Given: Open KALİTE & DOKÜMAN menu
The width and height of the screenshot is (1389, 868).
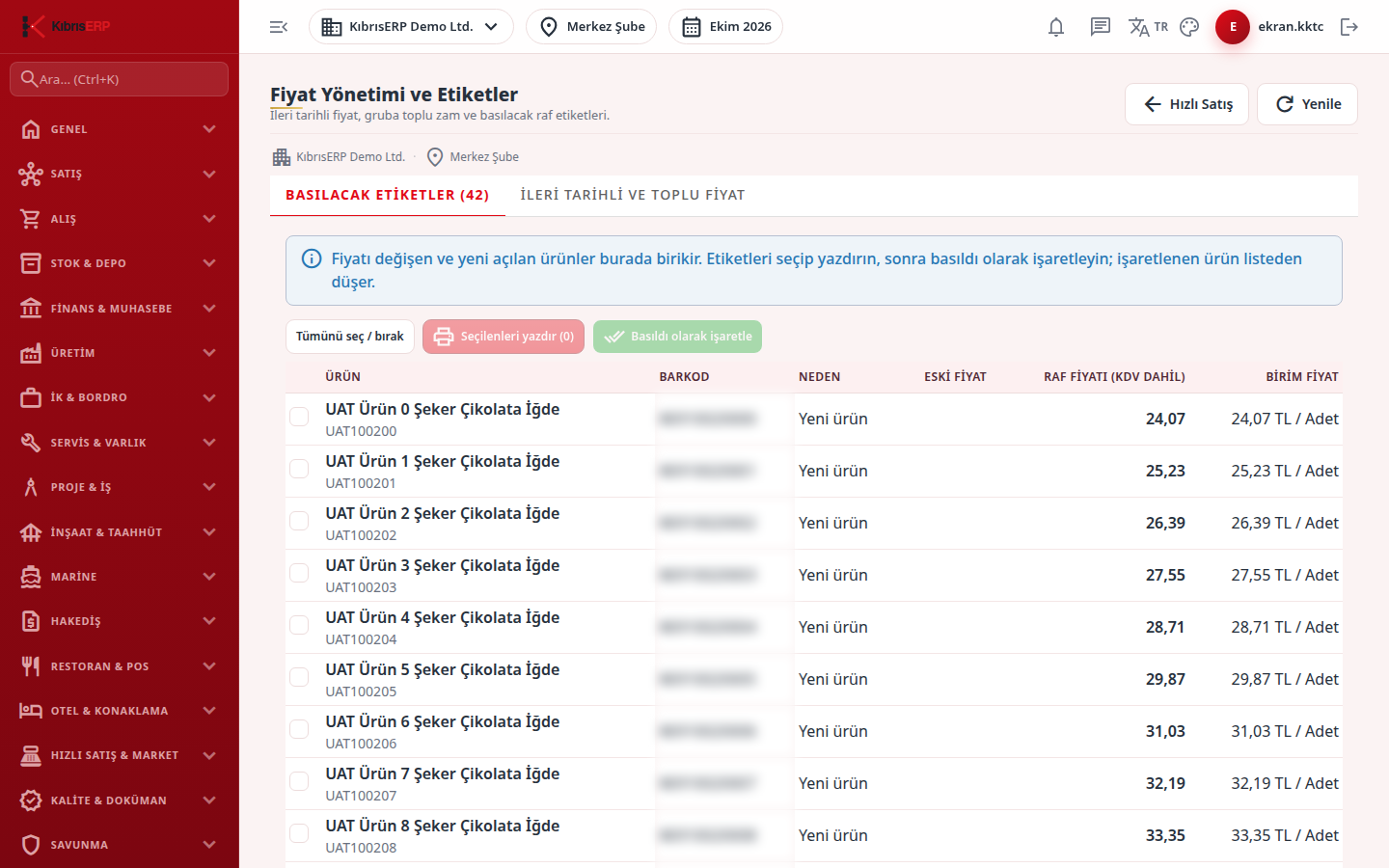Looking at the screenshot, I should tap(120, 800).
